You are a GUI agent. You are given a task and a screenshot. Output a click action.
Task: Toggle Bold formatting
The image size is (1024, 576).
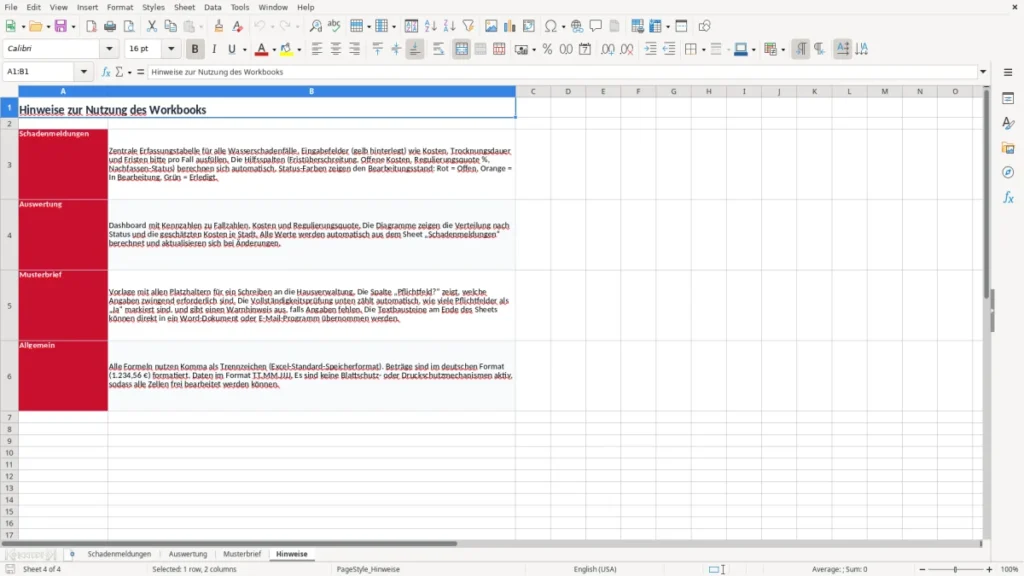[x=195, y=49]
